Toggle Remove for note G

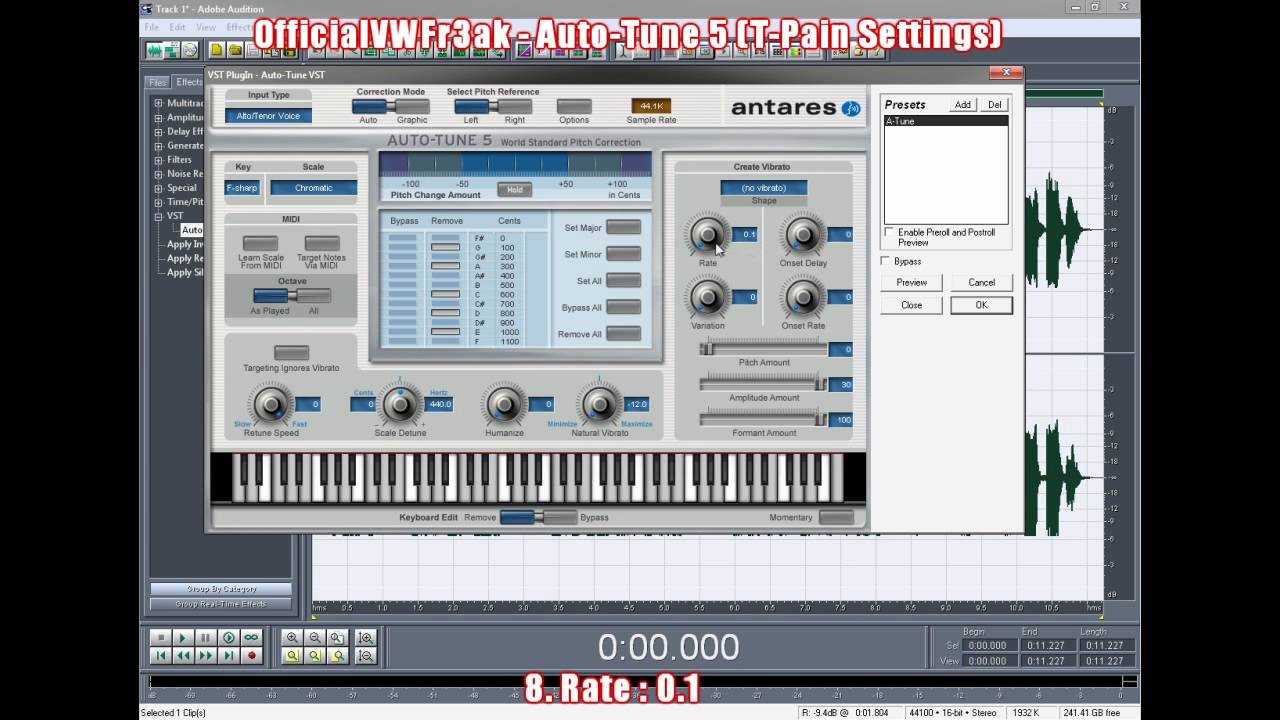click(x=445, y=247)
